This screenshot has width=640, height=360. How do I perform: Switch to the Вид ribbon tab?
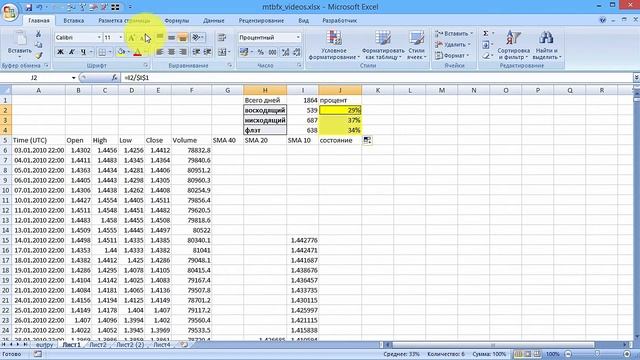303,20
